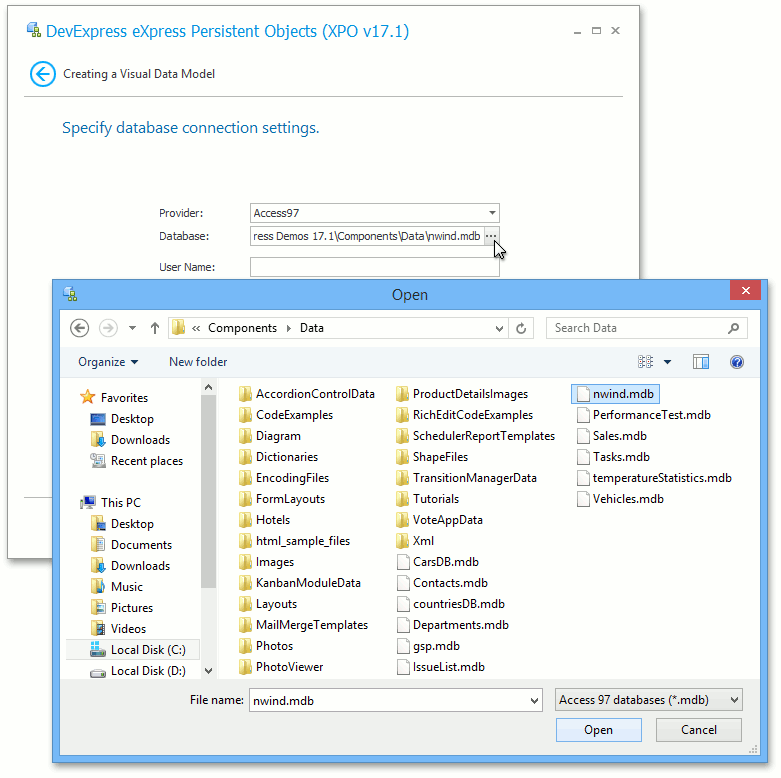Screen dimensions: 781x778
Task: Open the view options dropdown arrow
Action: (667, 362)
